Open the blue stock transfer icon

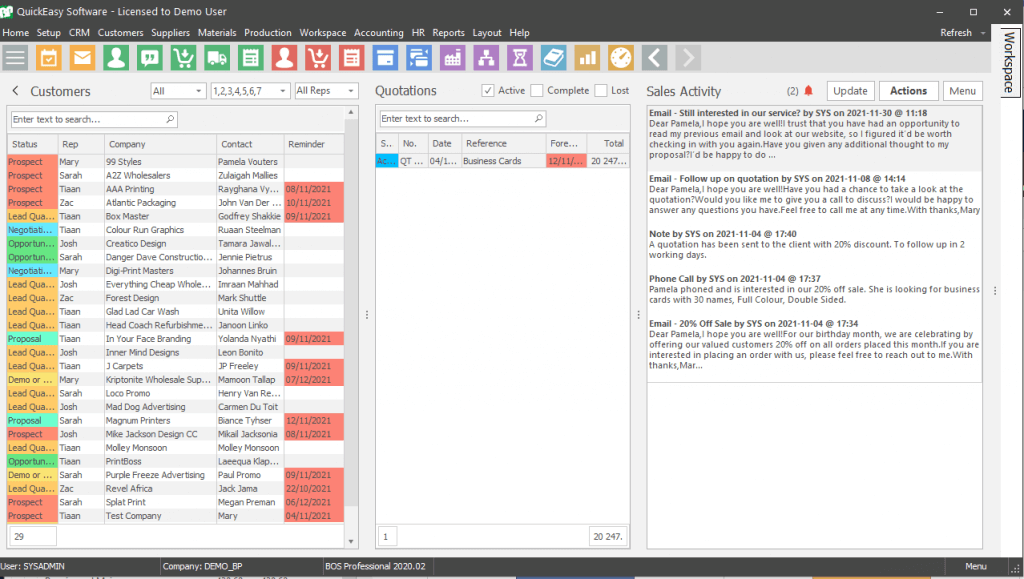[419, 58]
